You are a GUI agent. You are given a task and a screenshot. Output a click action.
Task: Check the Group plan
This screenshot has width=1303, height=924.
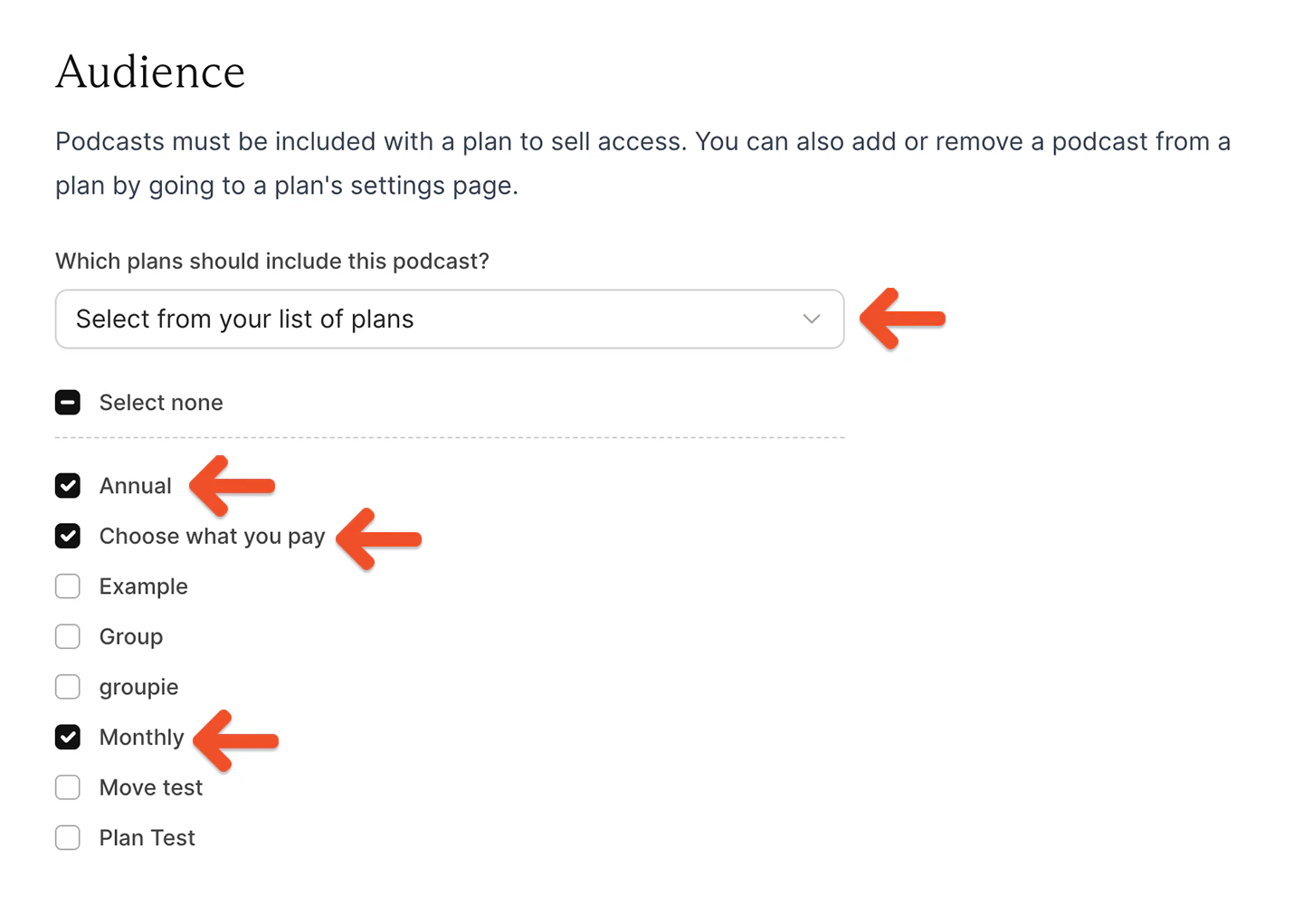click(x=68, y=636)
